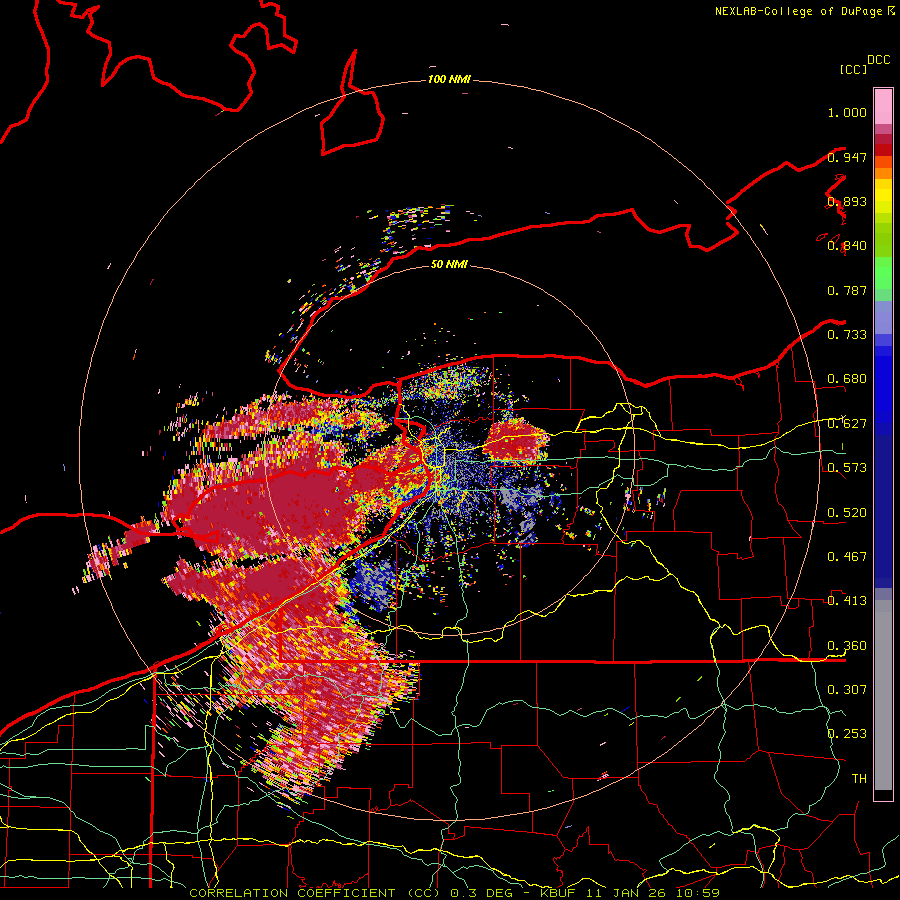900x900 pixels.
Task: Click the 0.787 scale value
Action: pos(847,290)
